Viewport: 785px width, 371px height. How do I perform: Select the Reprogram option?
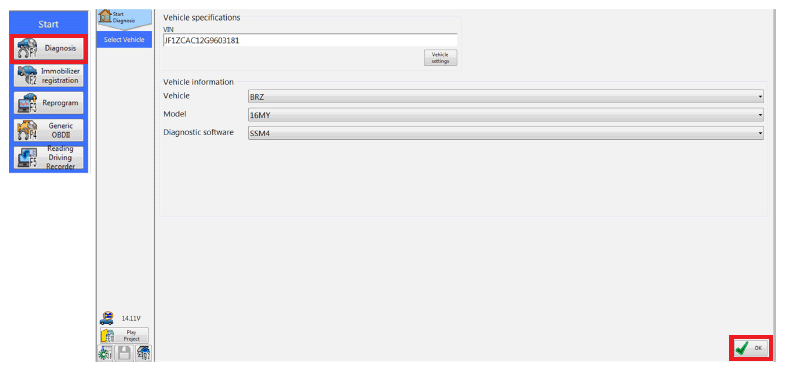coord(49,103)
